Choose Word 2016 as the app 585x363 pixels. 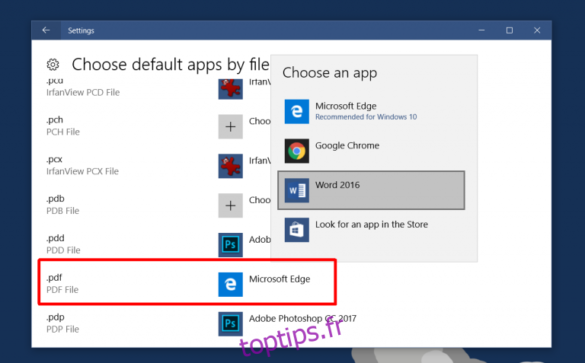click(x=371, y=190)
